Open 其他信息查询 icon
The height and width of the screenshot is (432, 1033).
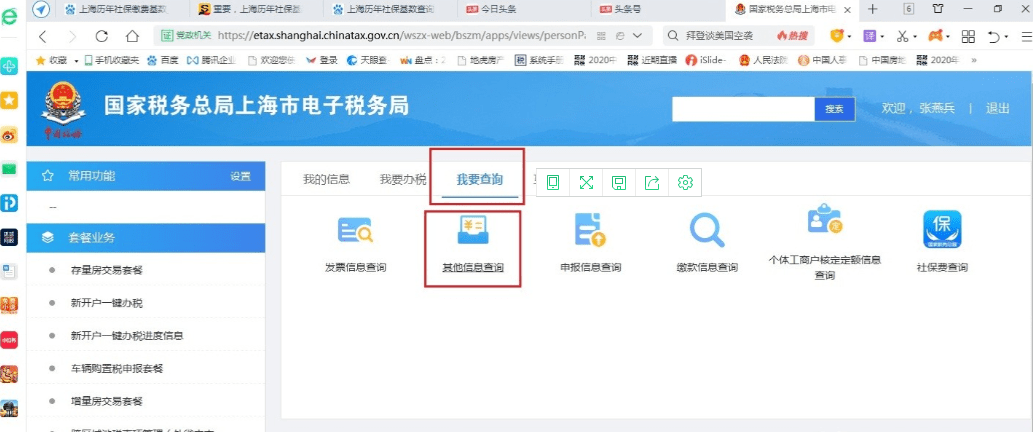click(472, 232)
